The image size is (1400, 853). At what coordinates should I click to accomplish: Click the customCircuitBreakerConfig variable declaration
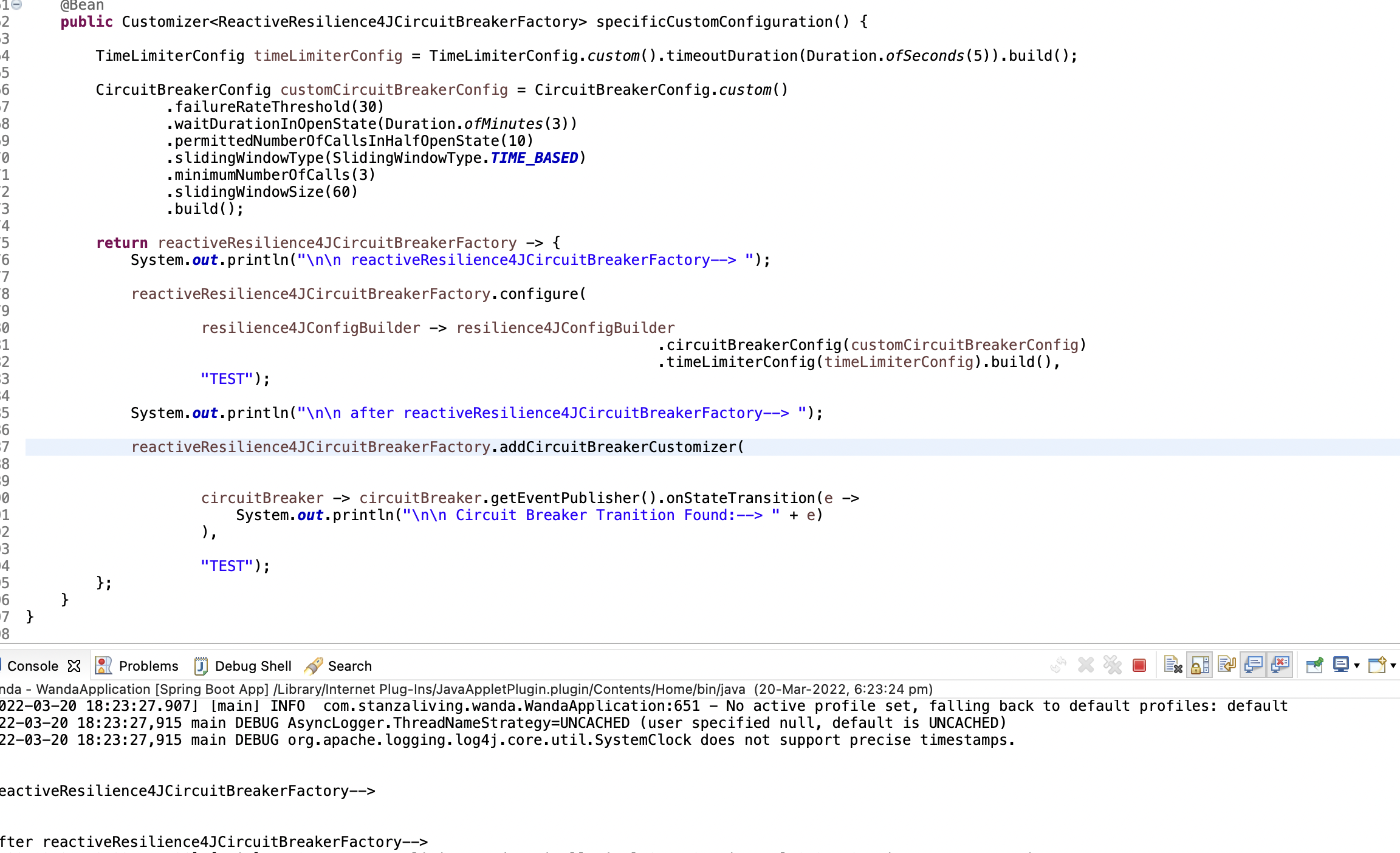click(x=394, y=90)
